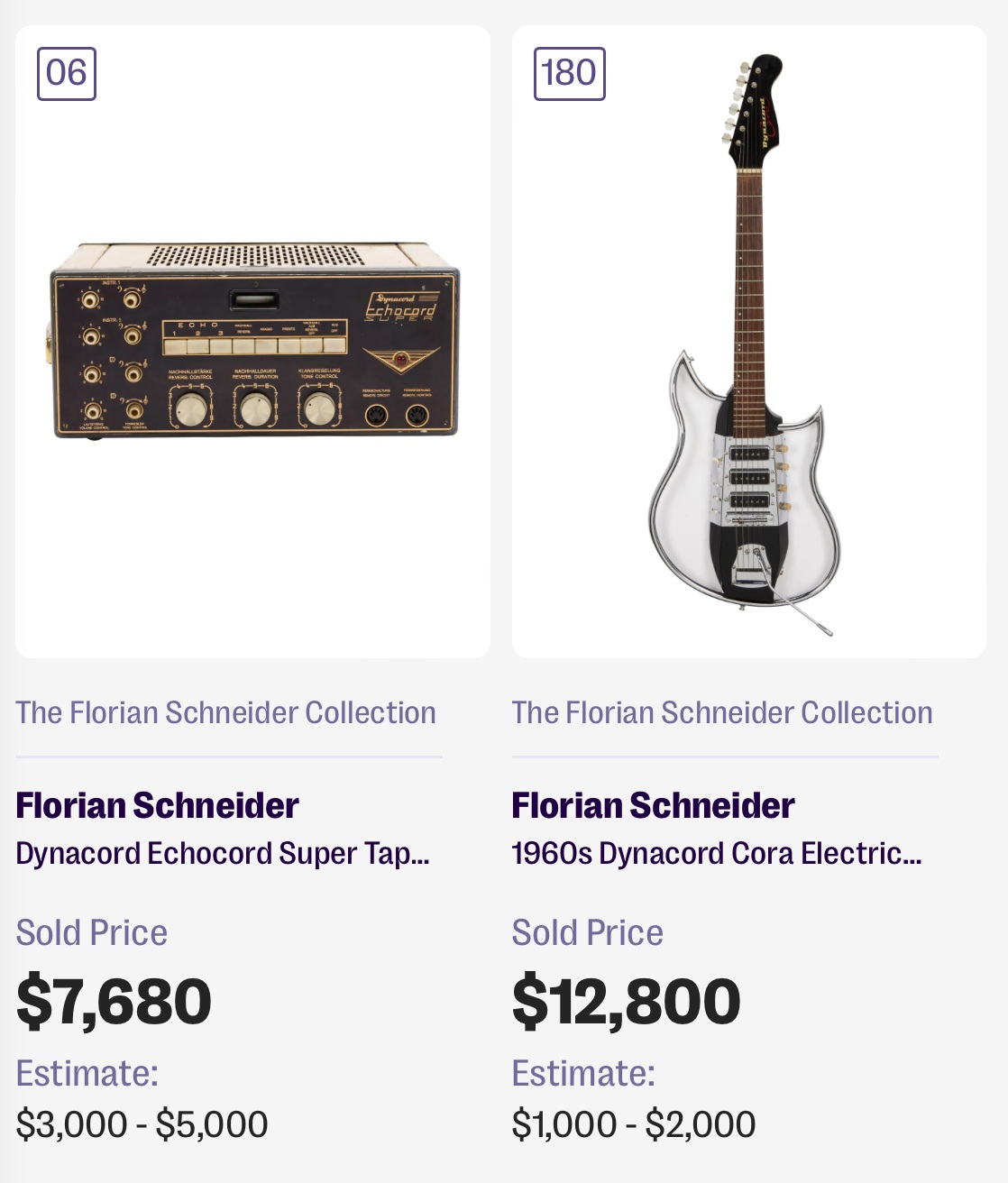This screenshot has height=1183, width=1008.
Task: Click the Estimate label under lot 06
Action: tap(87, 1073)
